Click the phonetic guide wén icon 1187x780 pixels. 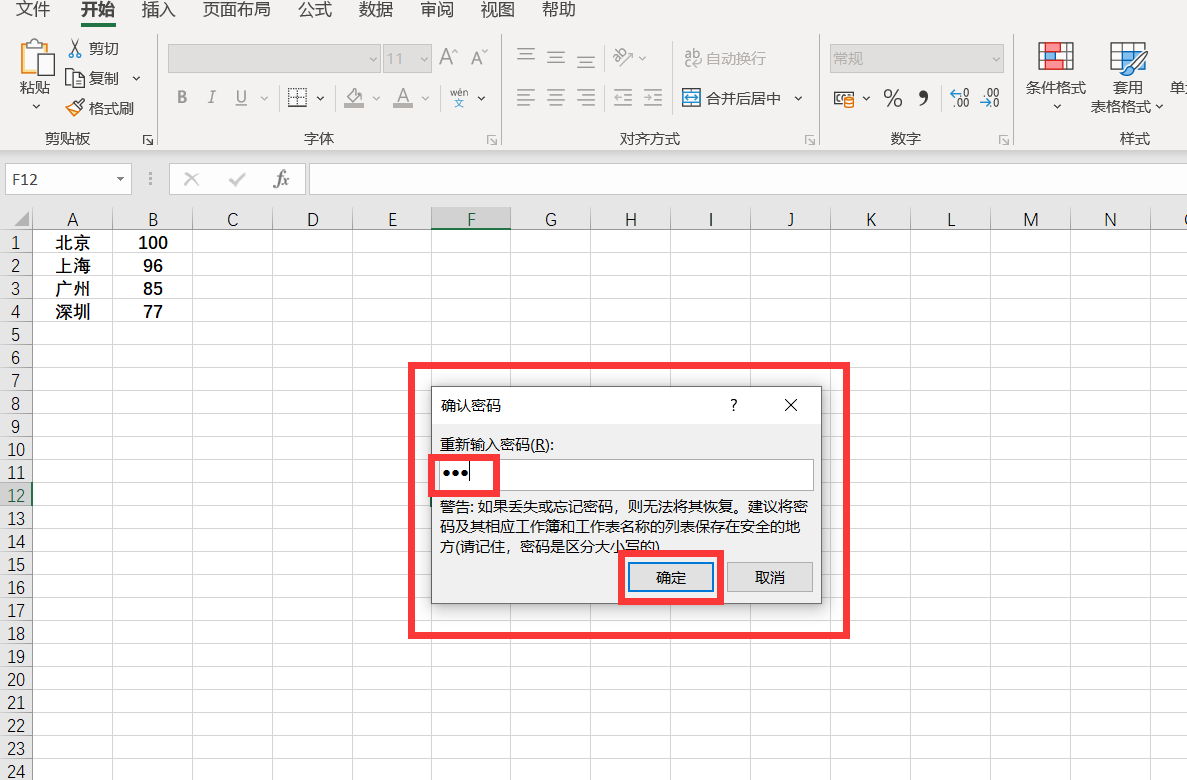click(459, 98)
